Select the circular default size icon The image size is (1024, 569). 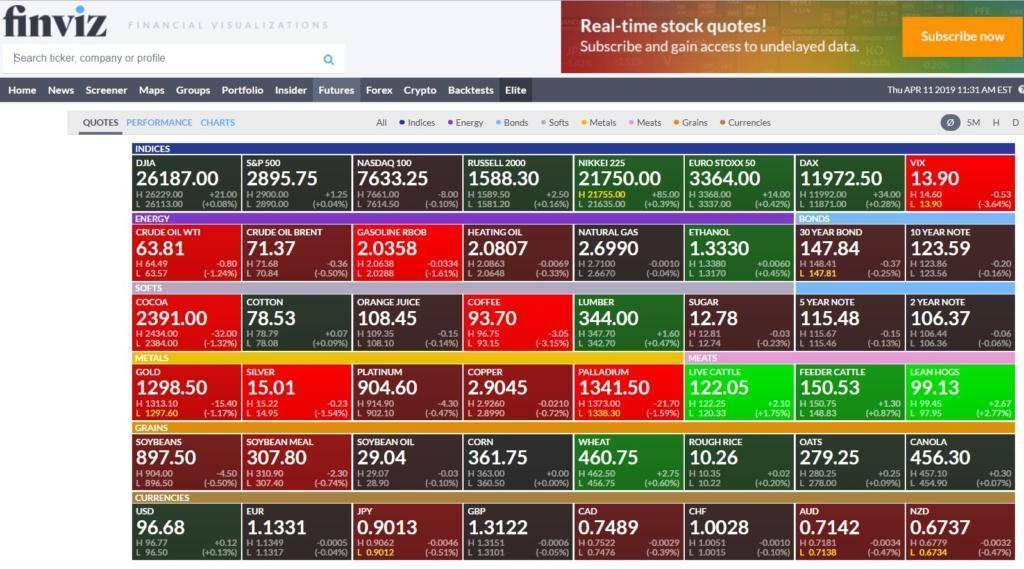pos(949,123)
